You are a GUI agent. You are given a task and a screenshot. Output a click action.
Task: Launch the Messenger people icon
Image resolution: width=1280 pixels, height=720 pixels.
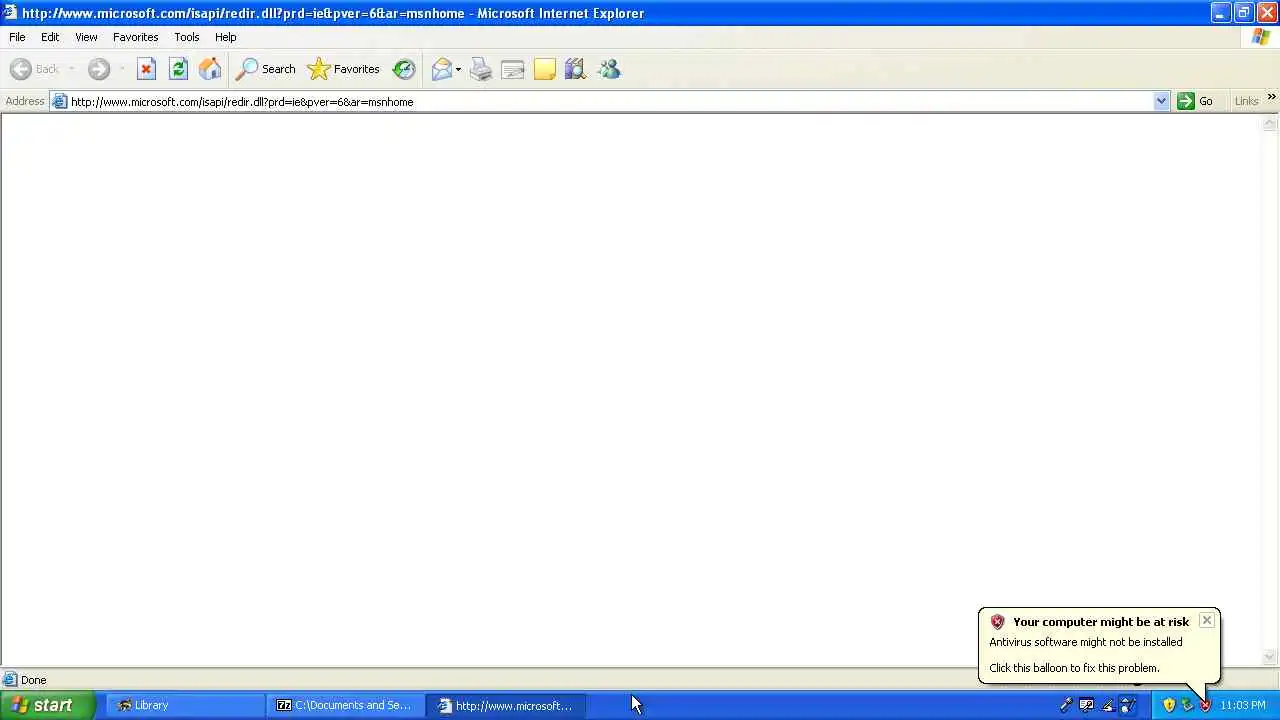pyautogui.click(x=609, y=69)
